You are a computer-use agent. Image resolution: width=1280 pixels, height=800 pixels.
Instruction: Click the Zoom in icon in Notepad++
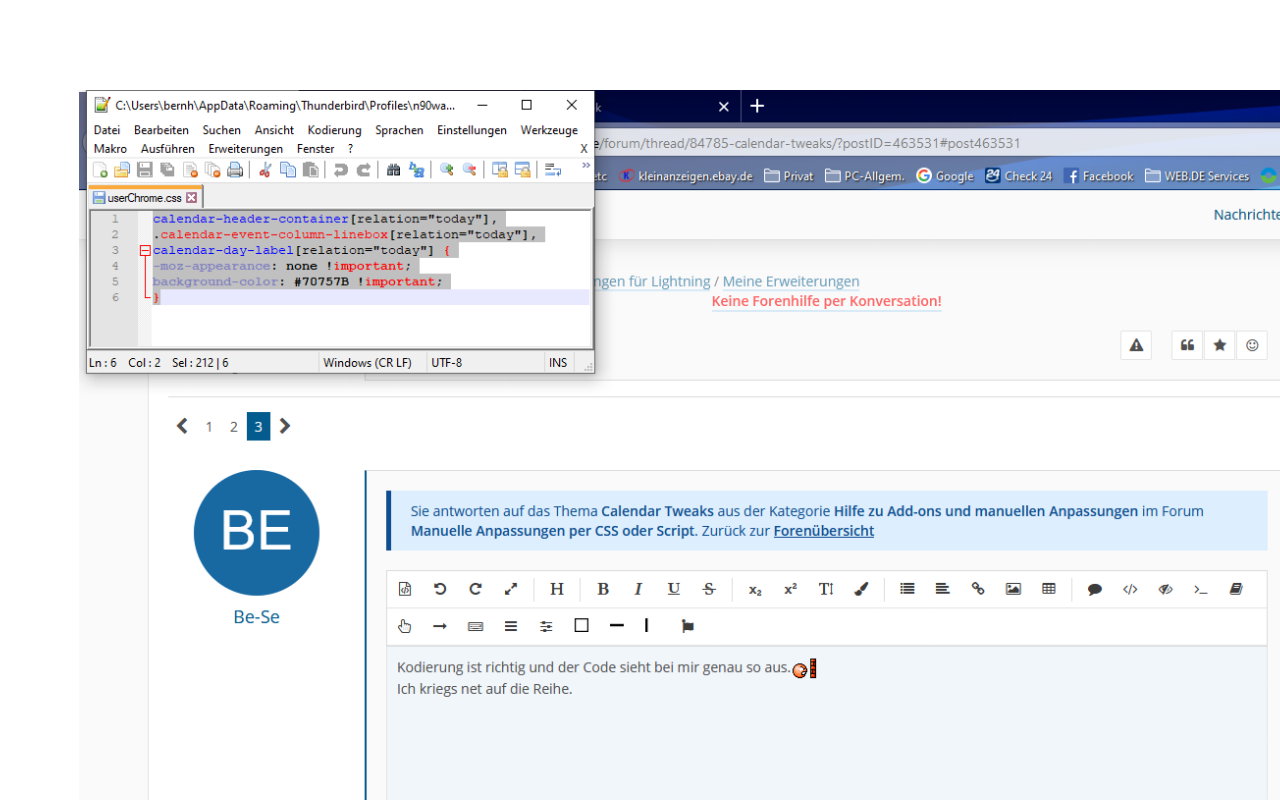446,170
